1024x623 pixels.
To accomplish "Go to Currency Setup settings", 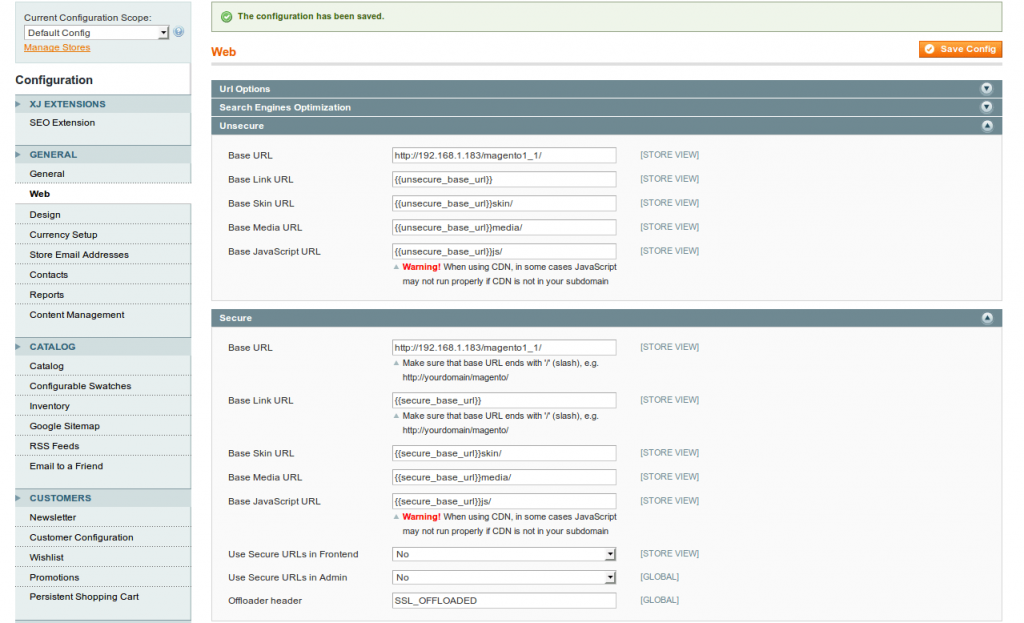I will point(64,235).
